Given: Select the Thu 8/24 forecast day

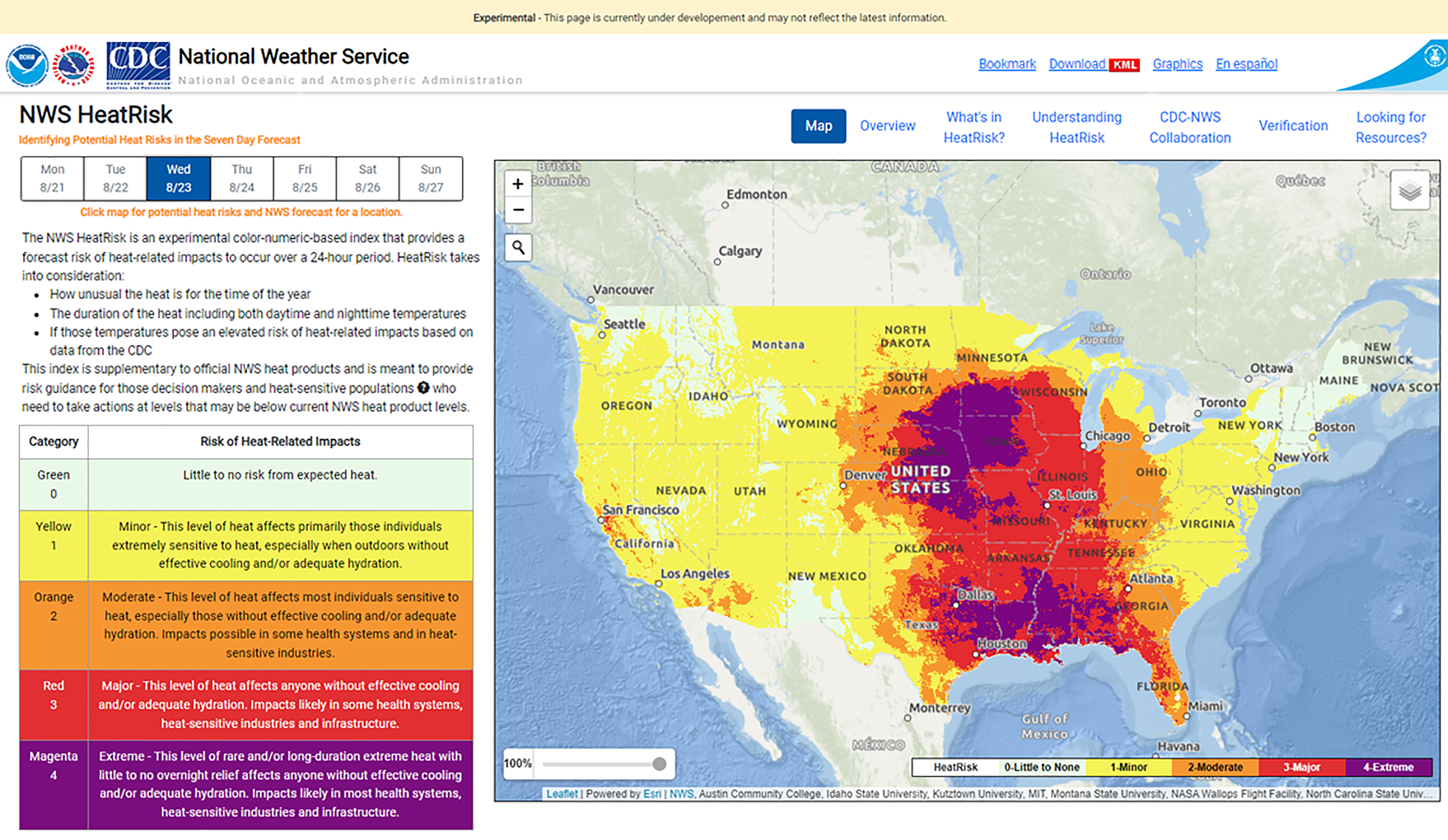Looking at the screenshot, I should point(241,178).
